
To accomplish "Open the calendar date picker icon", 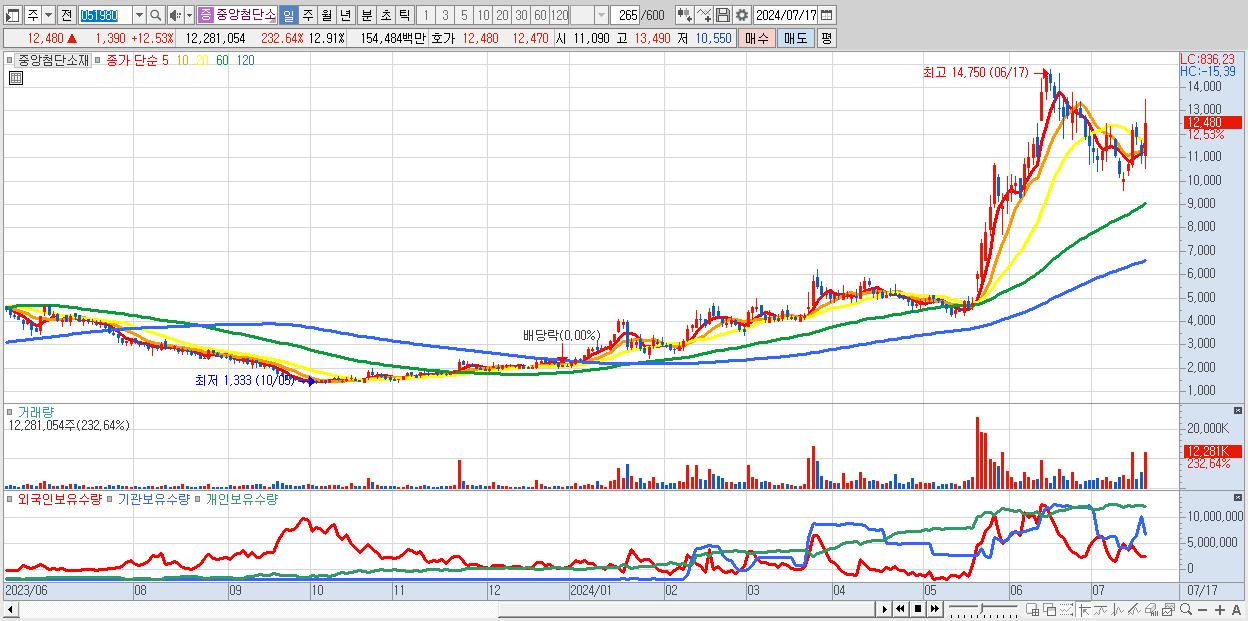I will pyautogui.click(x=826, y=15).
